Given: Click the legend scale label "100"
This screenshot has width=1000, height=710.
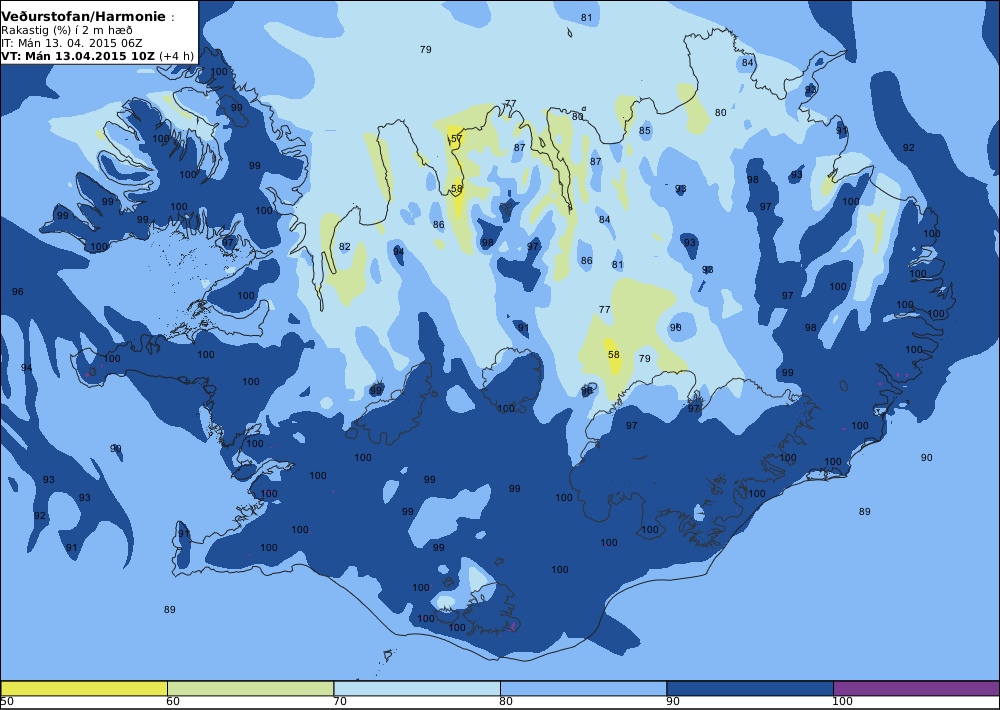Looking at the screenshot, I should pos(842,702).
